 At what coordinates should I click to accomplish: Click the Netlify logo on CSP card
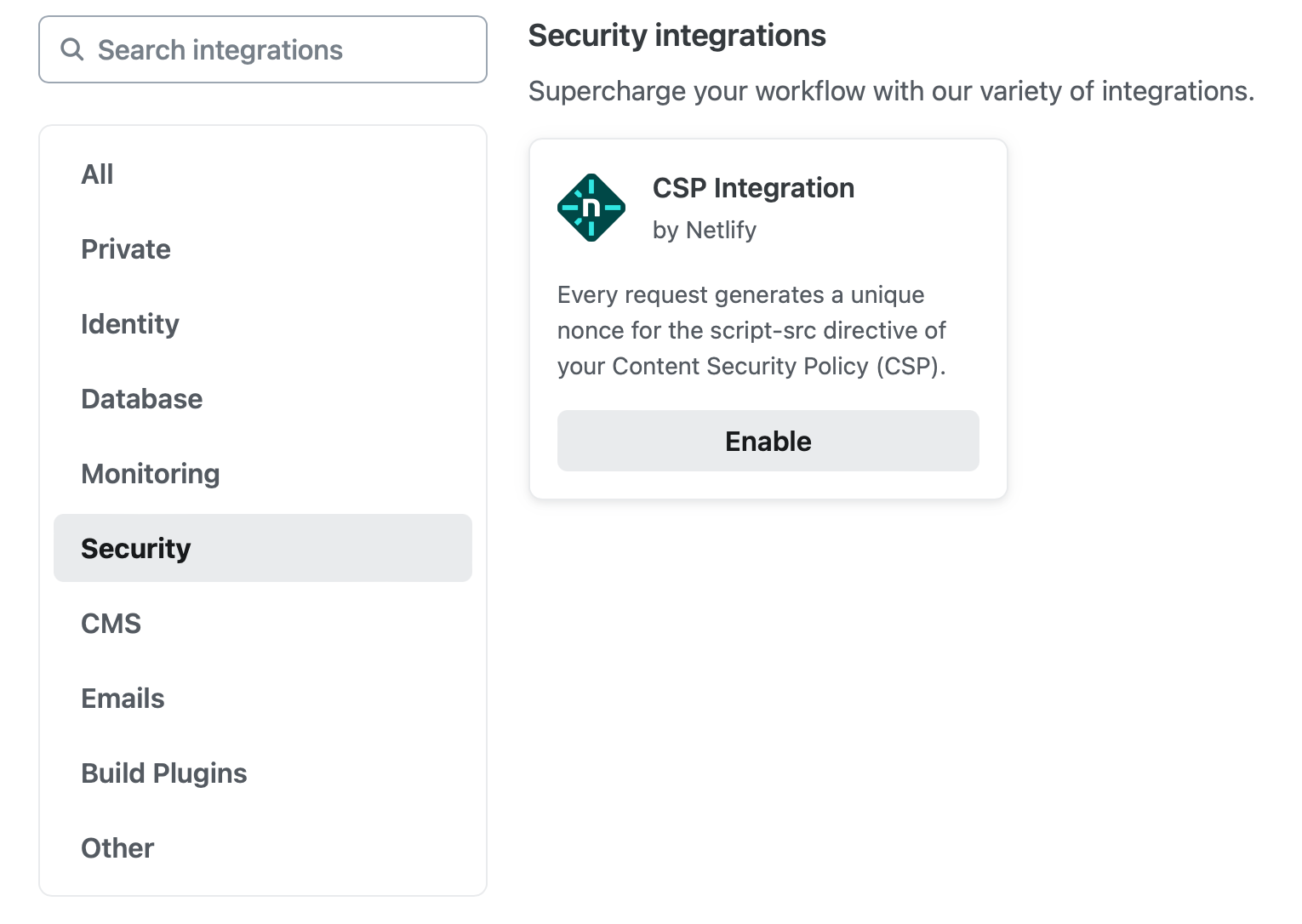pos(591,208)
